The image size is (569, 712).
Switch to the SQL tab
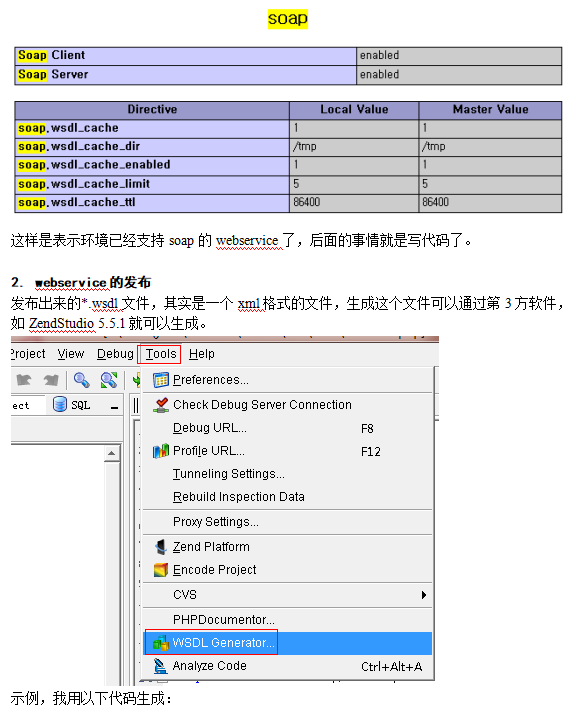pyautogui.click(x=72, y=405)
